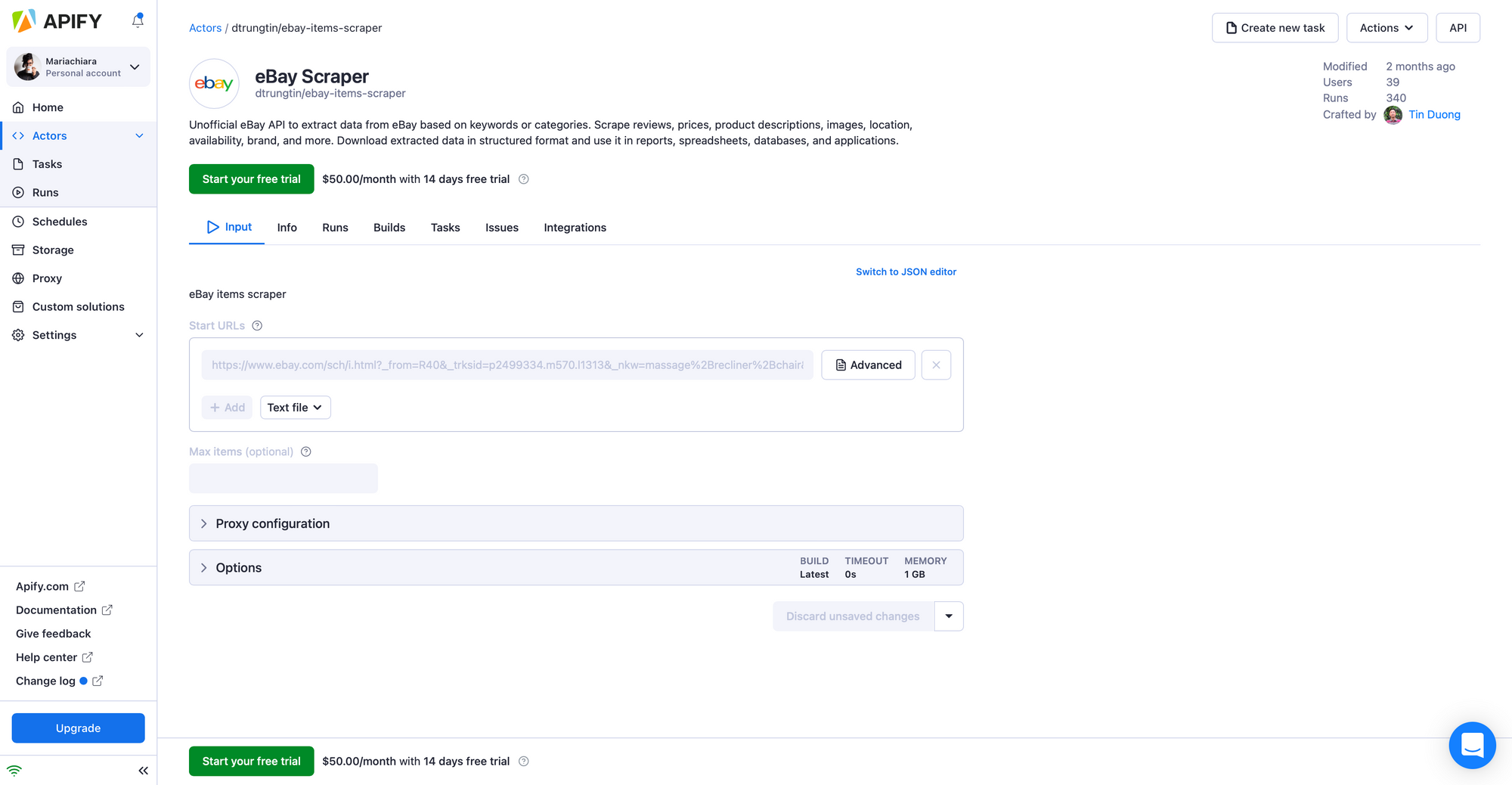Click Give feedback

pos(53,634)
